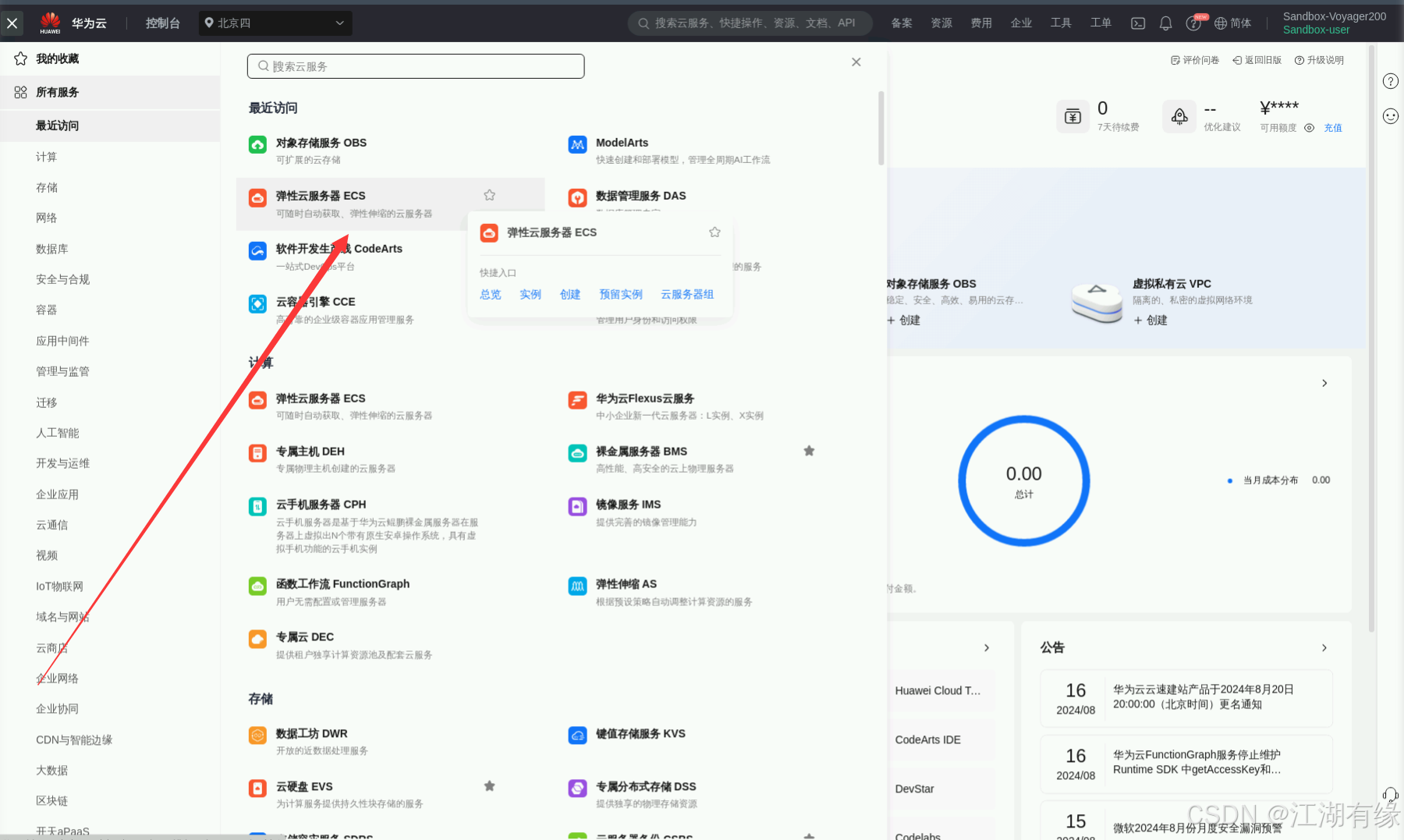
Task: Open the CloudShell terminal icon
Action: point(1138,23)
